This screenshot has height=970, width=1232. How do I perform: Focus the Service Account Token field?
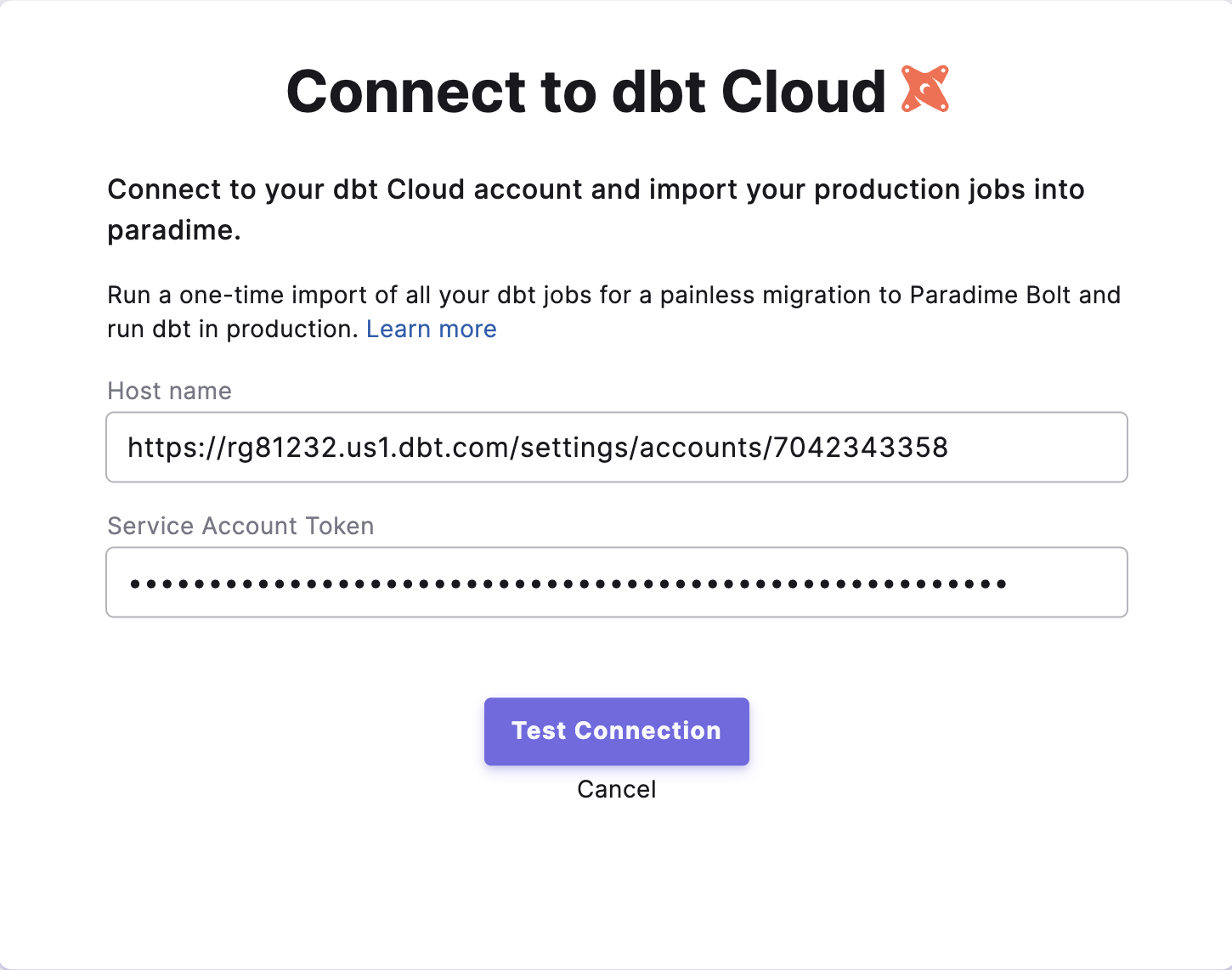(616, 583)
